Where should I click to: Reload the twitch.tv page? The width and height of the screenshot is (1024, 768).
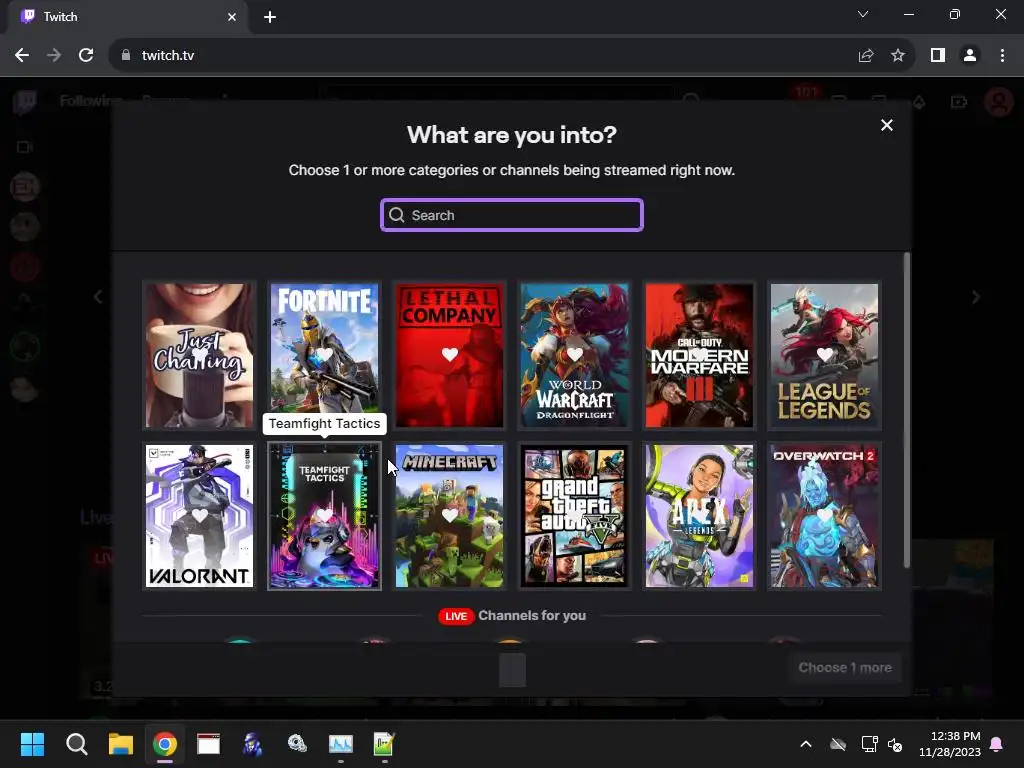pos(86,56)
